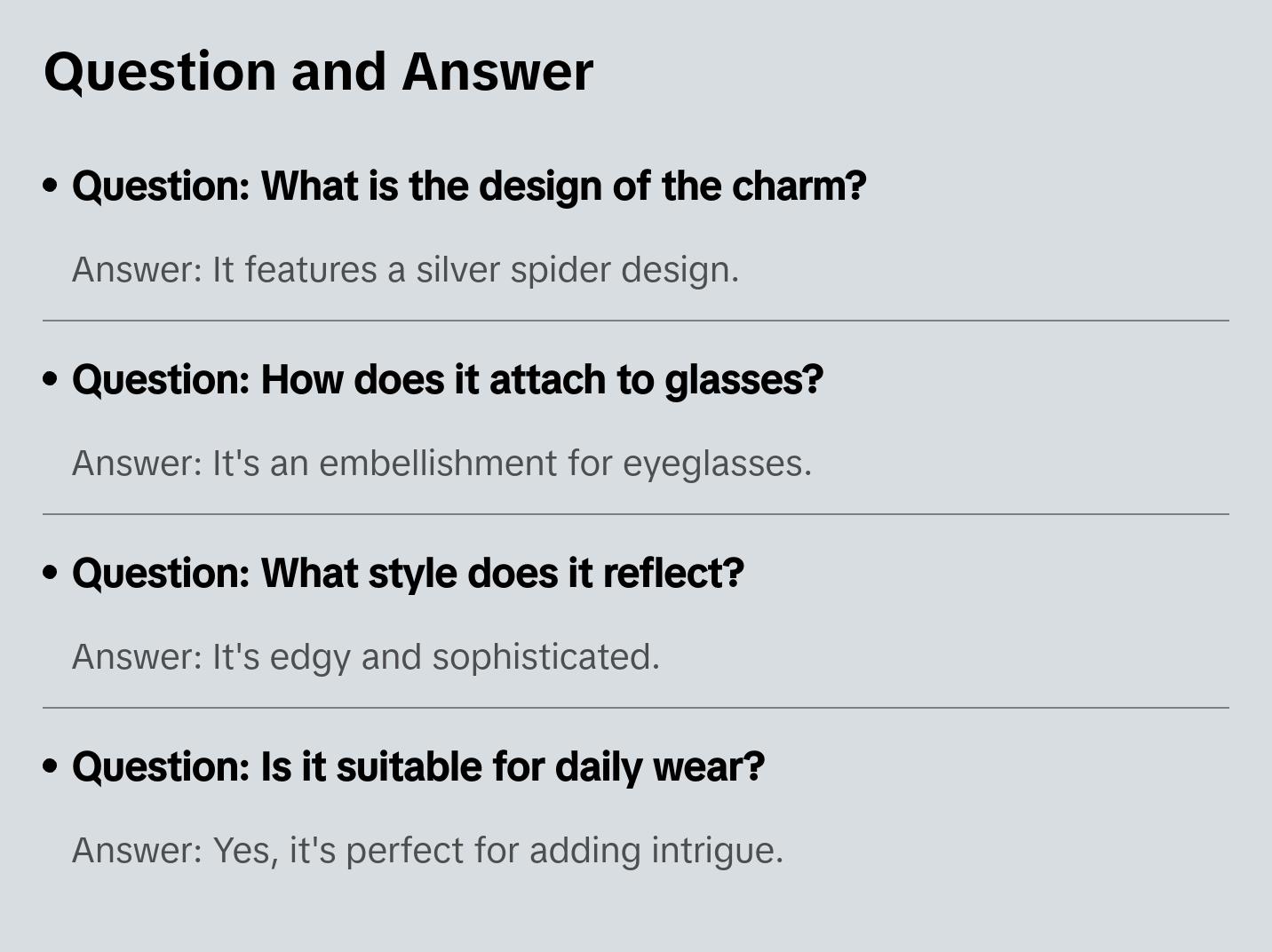Select 'How does it attach to glasses?' question
Image resolution: width=1272 pixels, height=952 pixels.
448,380
